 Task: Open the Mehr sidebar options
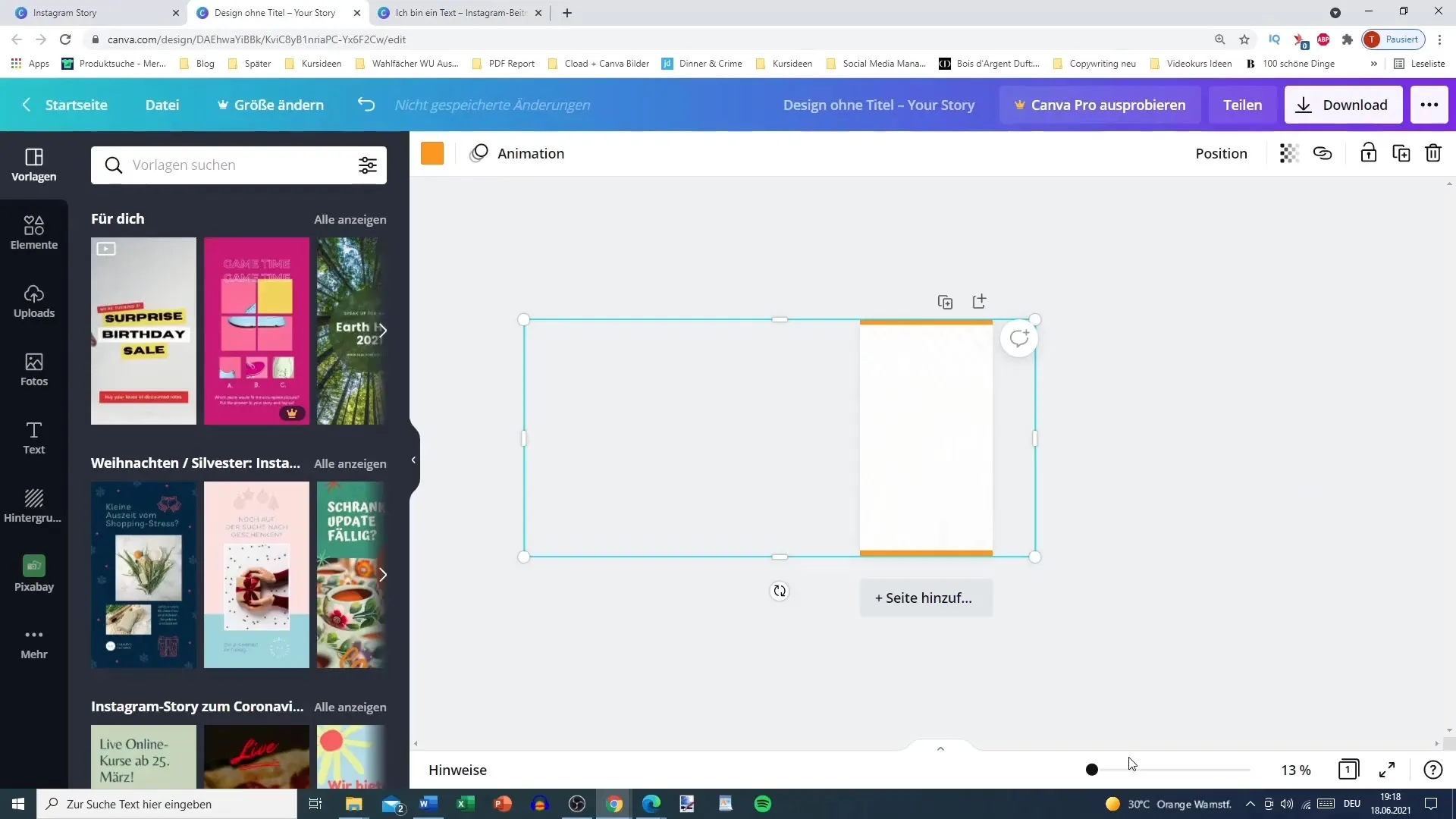click(x=34, y=643)
